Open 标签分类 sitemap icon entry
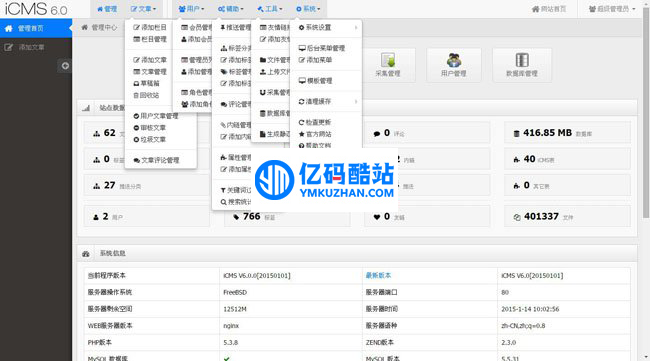Viewport: 650px width, 361px height. 235,48
